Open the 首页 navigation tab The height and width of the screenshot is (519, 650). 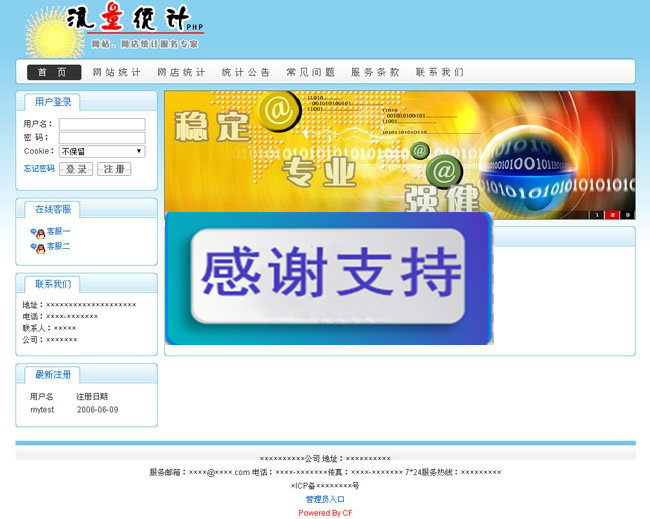pyautogui.click(x=54, y=72)
